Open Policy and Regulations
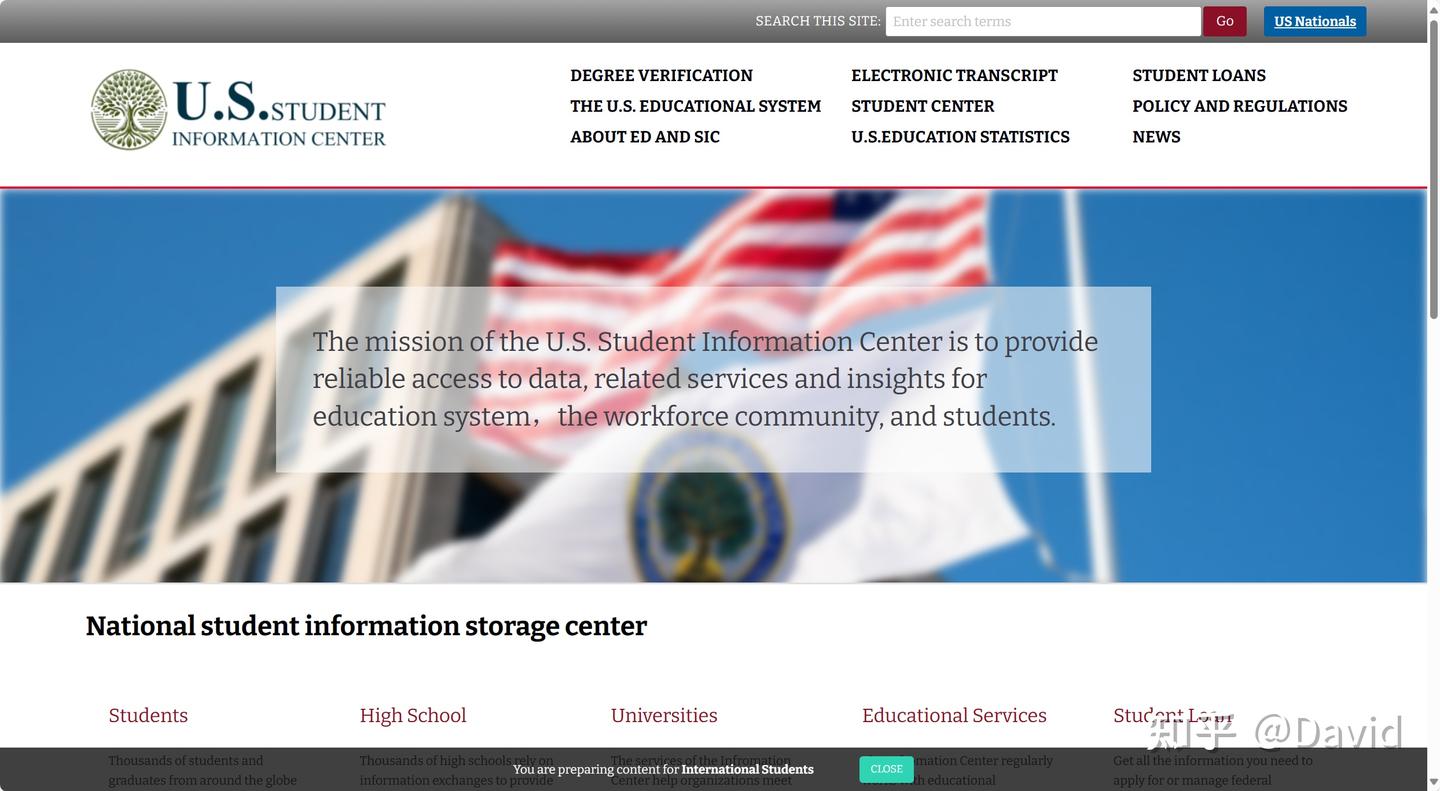 (1239, 105)
